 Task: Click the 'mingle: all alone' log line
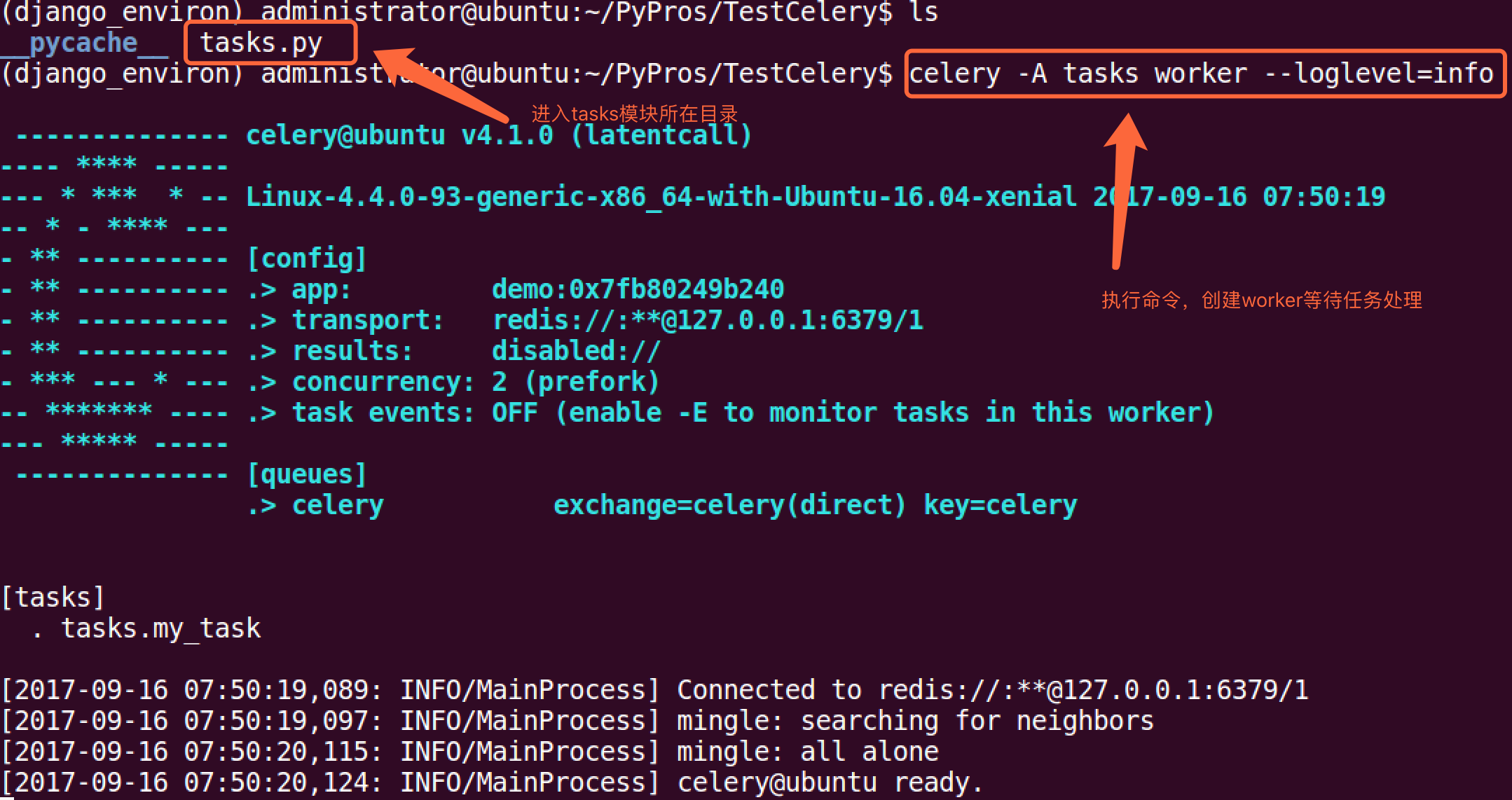[x=469, y=752]
